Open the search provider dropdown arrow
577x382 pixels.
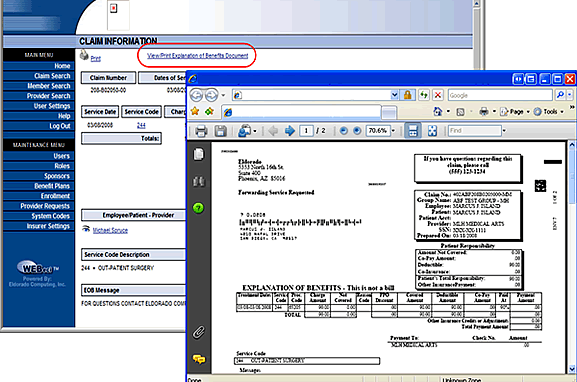coord(570,95)
